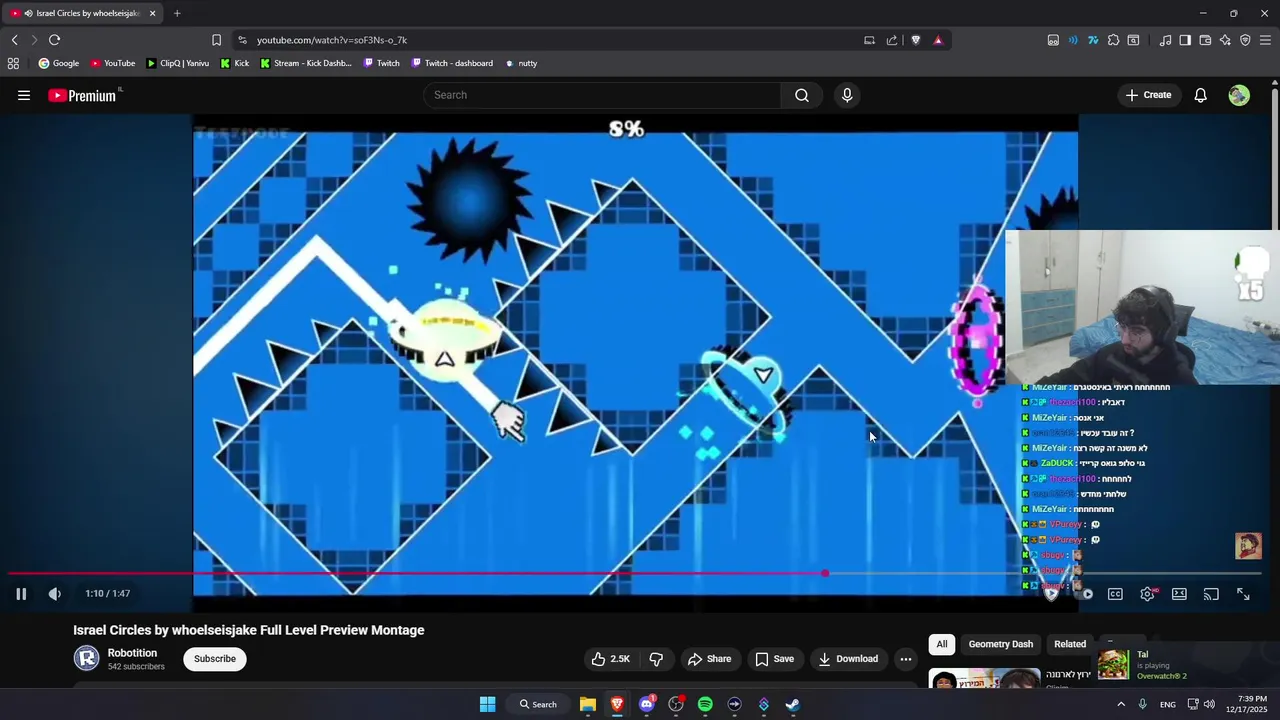Open Steam from the taskbar
The height and width of the screenshot is (720, 1280).
pyautogui.click(x=793, y=704)
